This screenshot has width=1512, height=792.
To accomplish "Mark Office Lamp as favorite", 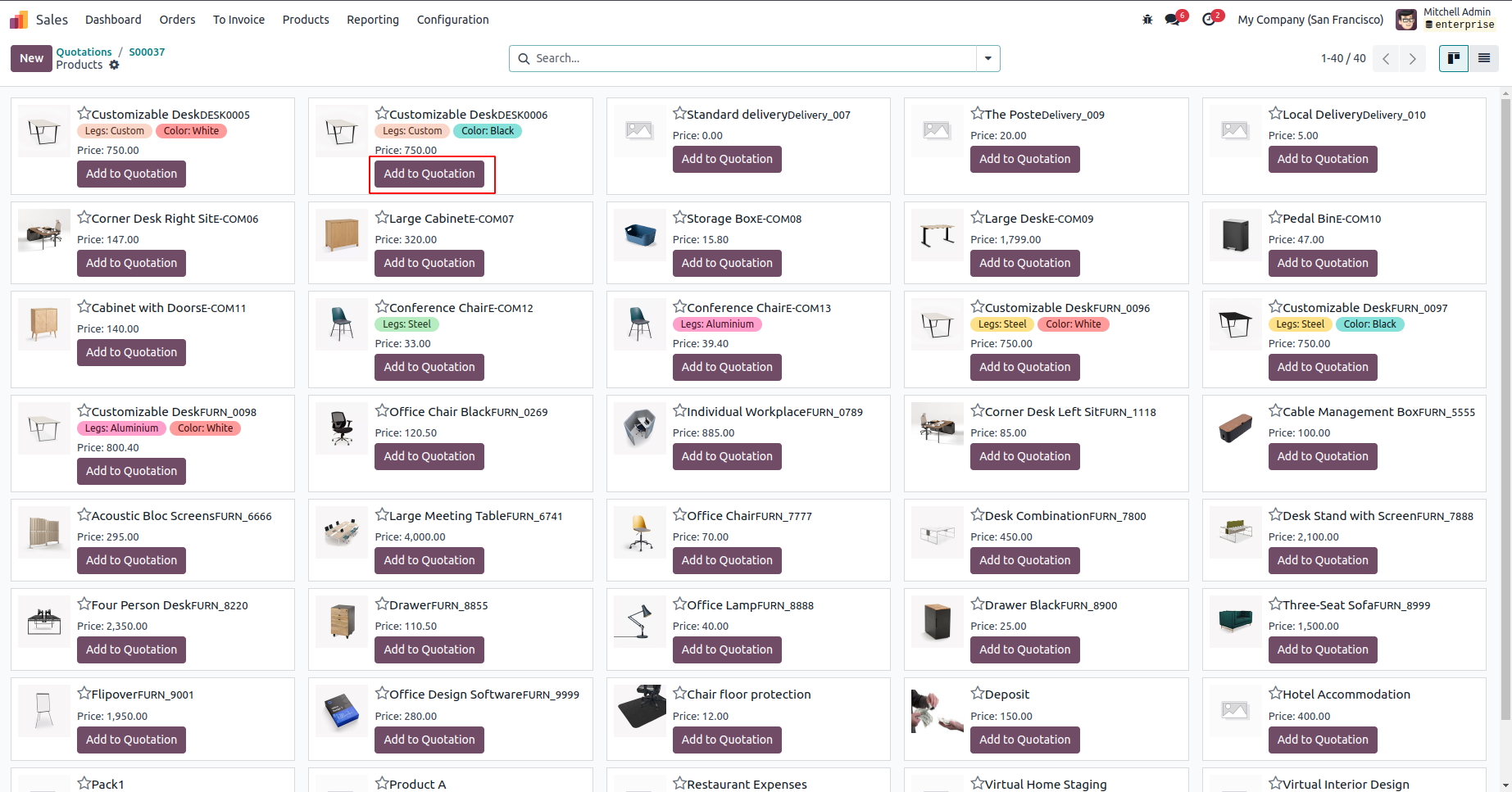I will pos(679,604).
